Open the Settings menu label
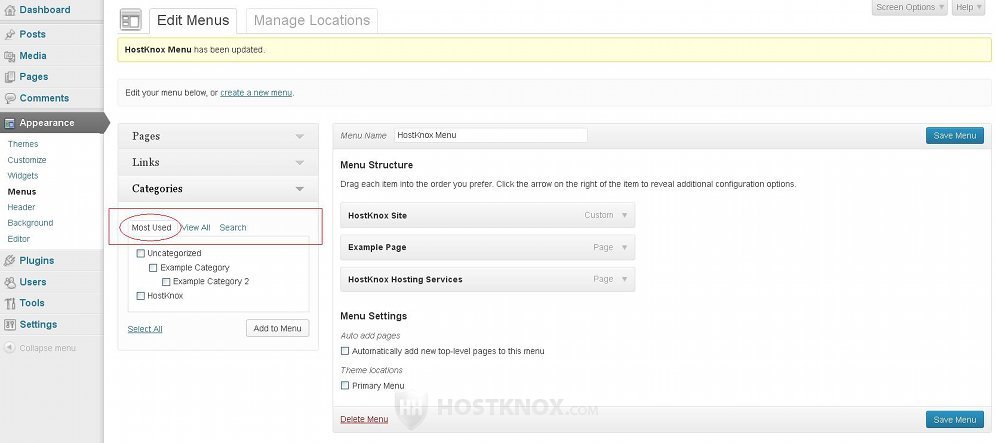996x443 pixels. tap(38, 325)
